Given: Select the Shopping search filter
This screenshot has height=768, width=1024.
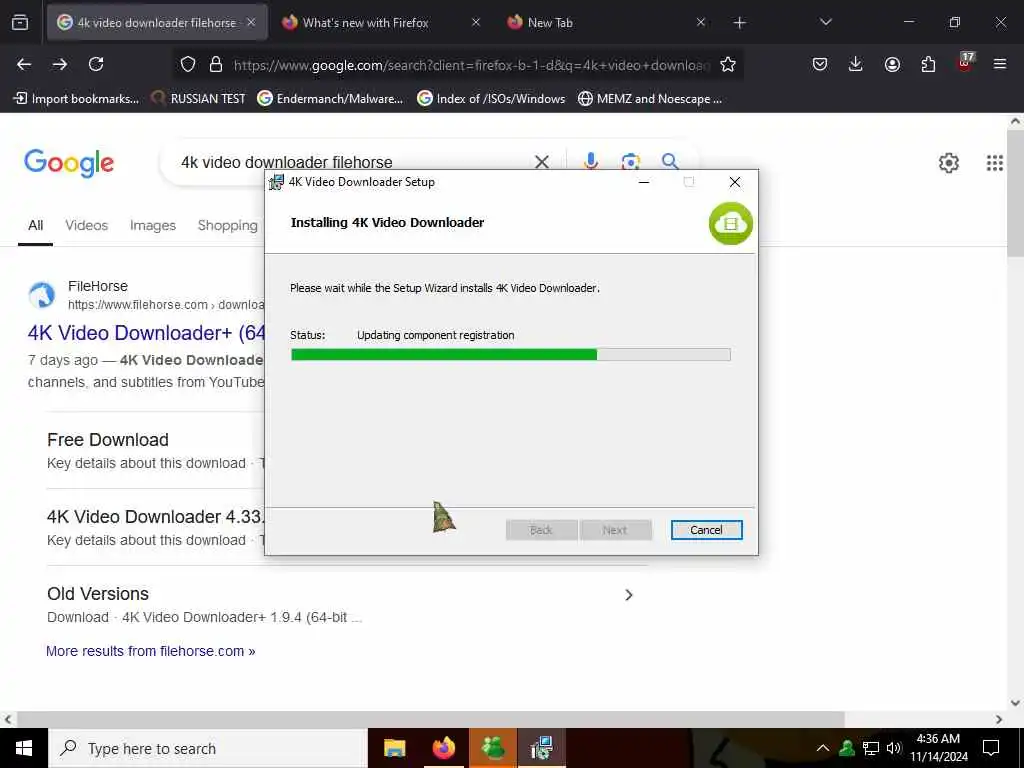Looking at the screenshot, I should point(227,225).
